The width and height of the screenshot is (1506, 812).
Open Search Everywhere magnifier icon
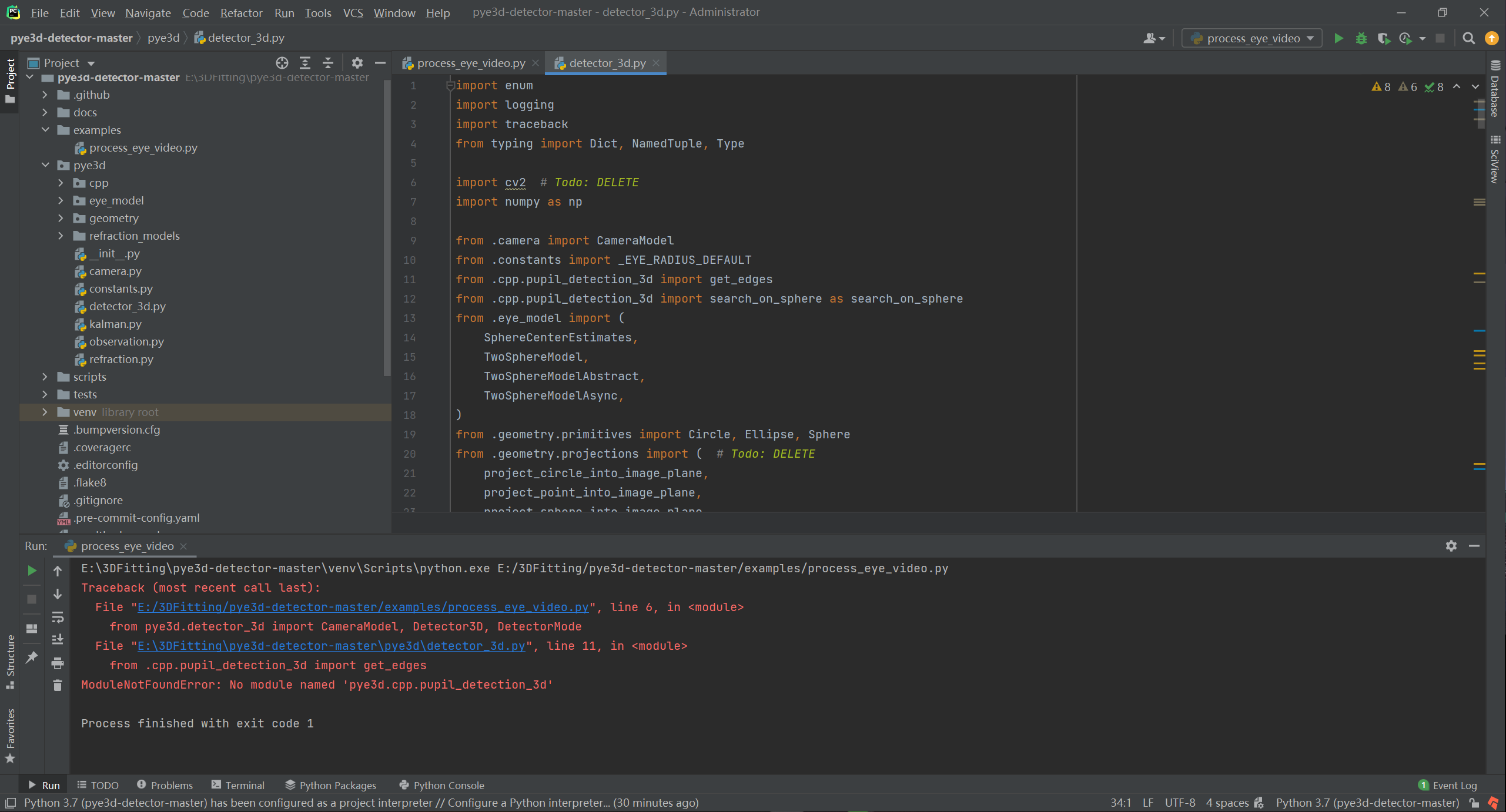pos(1468,38)
